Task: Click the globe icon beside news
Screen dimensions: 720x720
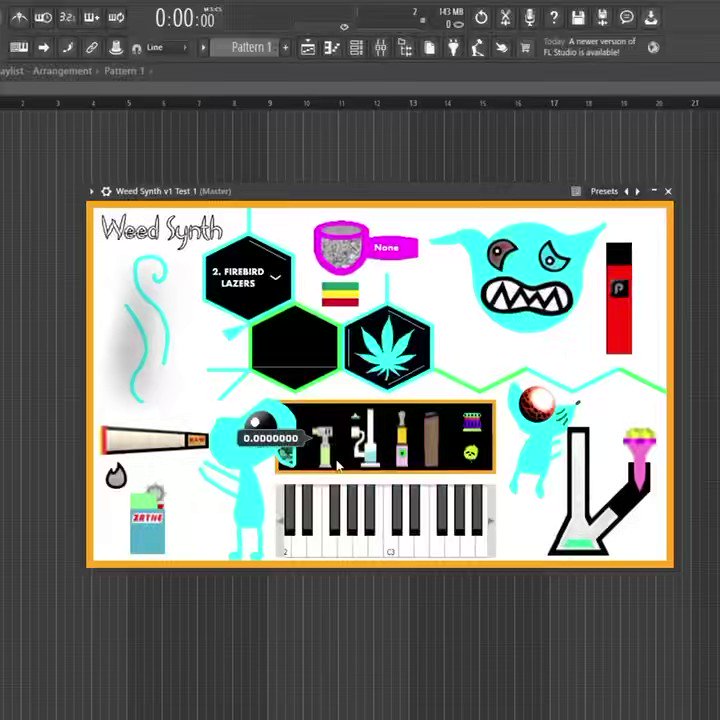Action: [653, 47]
